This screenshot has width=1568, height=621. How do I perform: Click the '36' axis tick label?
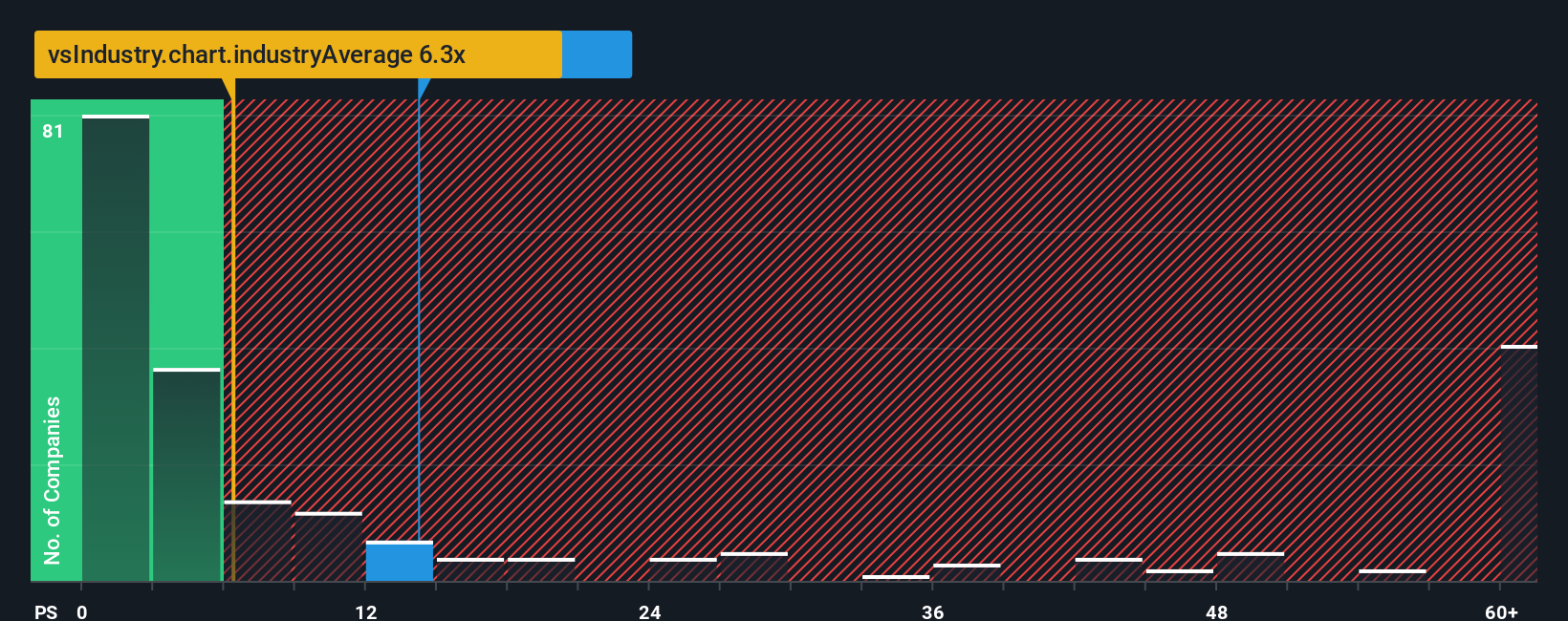pyautogui.click(x=933, y=611)
